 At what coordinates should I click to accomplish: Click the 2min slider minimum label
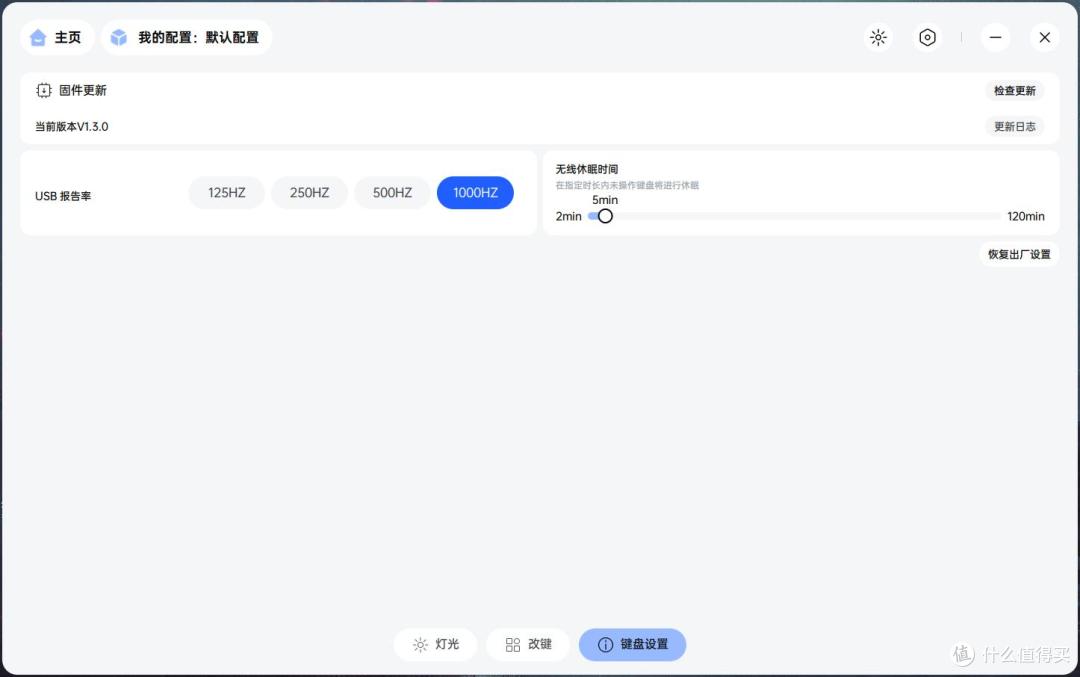tap(568, 216)
